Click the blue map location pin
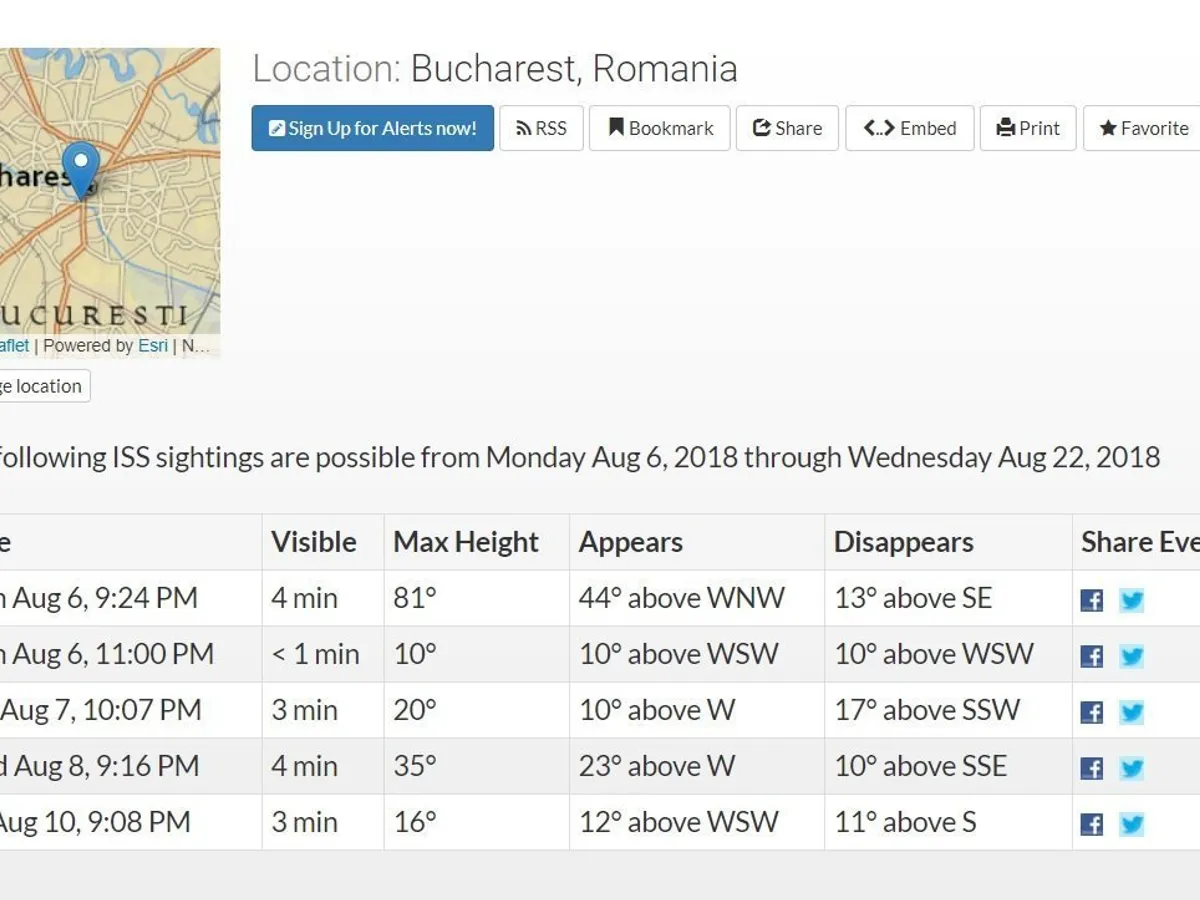 80,166
